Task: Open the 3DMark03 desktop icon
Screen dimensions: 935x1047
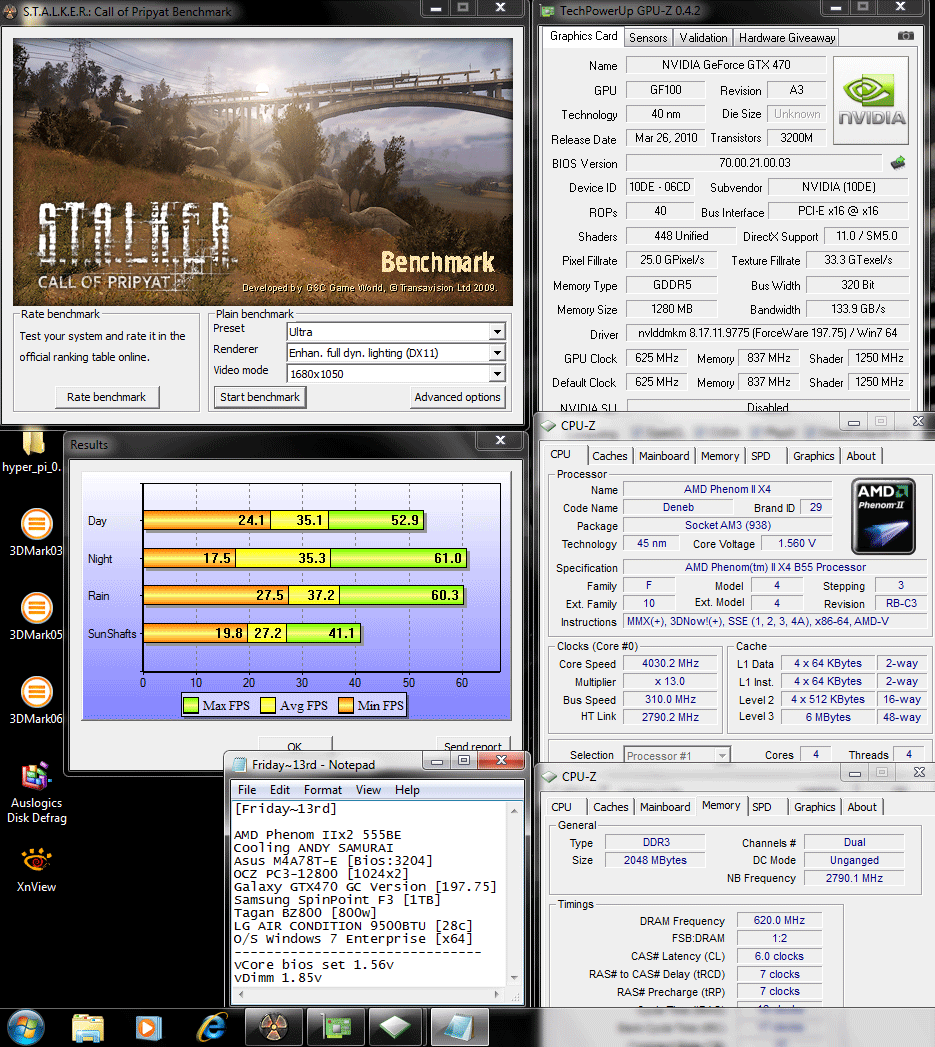Action: [x=36, y=532]
